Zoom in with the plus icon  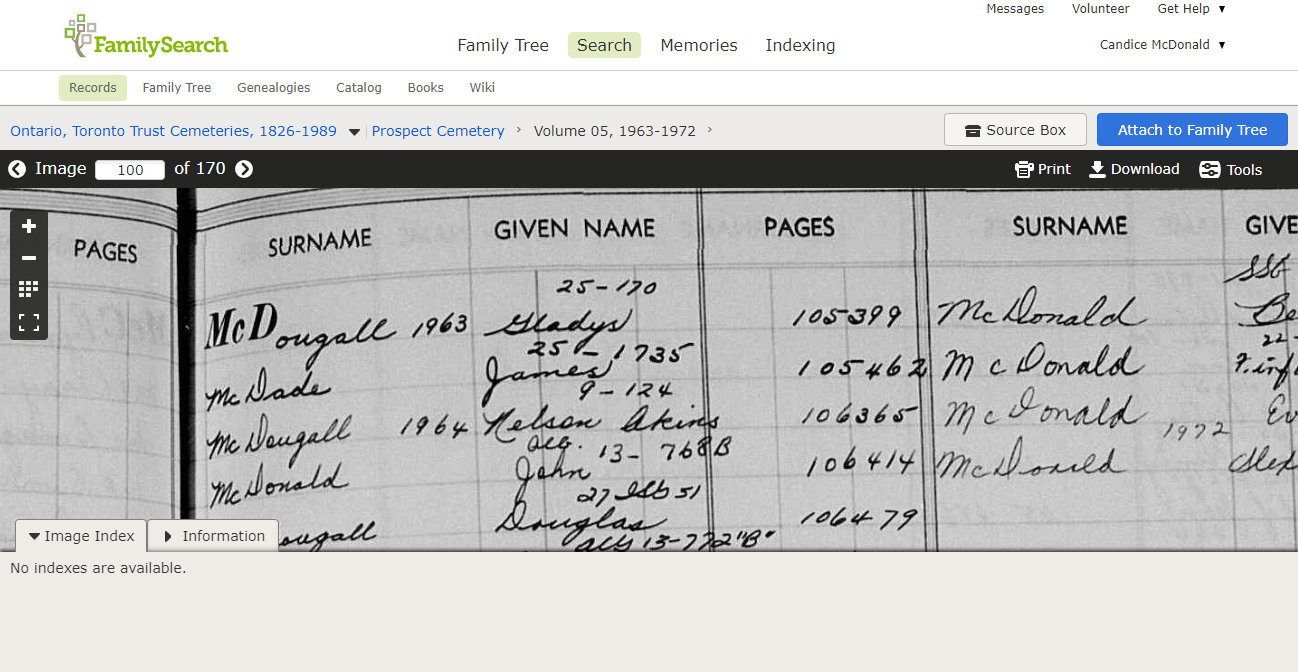(x=29, y=226)
